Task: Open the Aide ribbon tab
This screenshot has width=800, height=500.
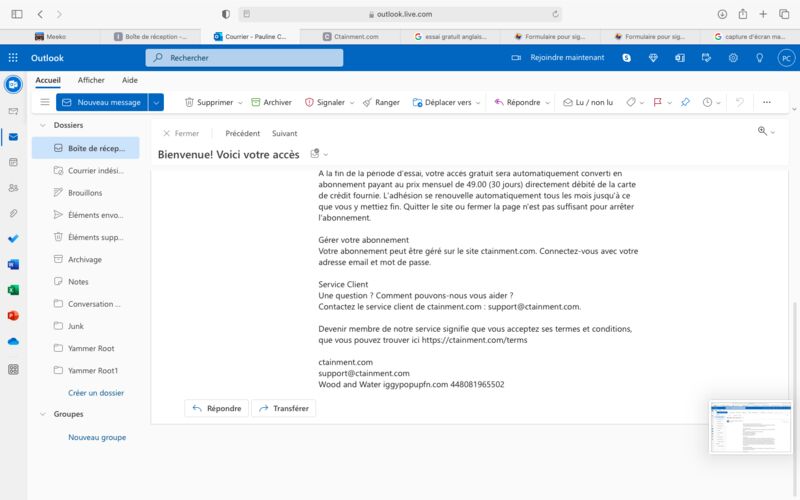Action: [130, 80]
